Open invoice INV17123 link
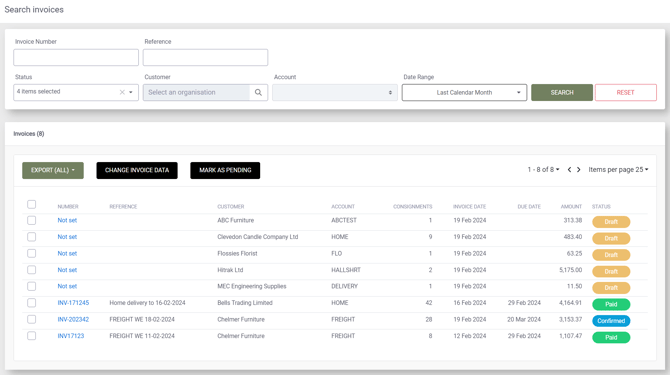670x375 pixels. click(71, 336)
